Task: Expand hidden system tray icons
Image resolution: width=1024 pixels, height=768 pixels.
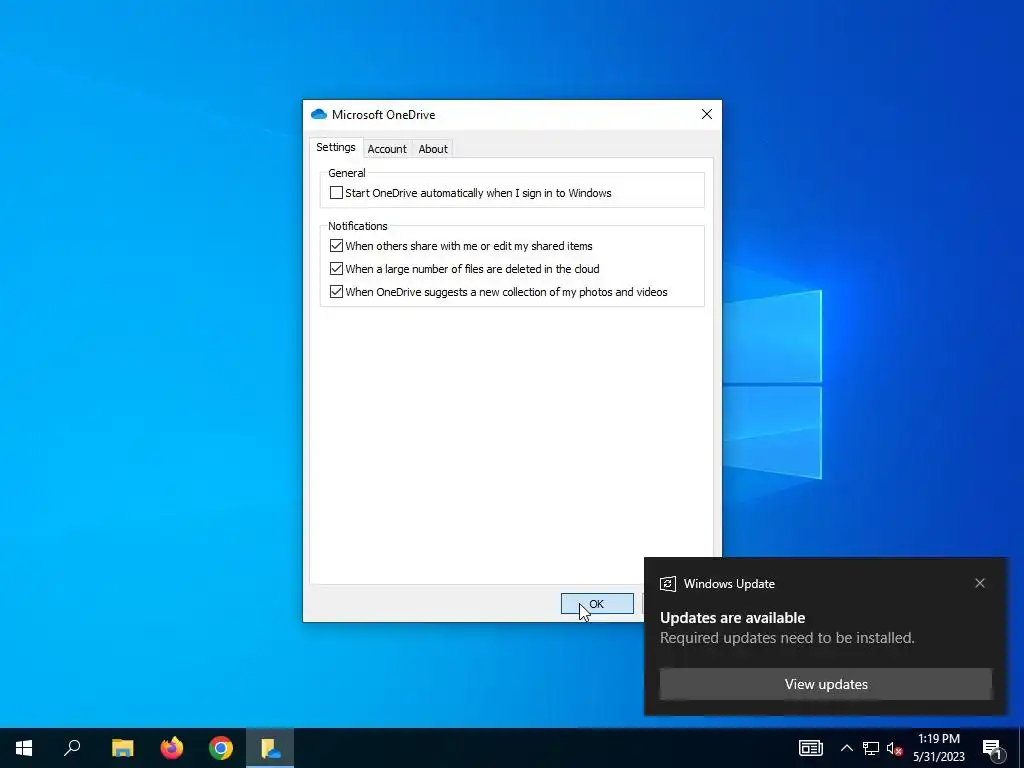Action: tap(846, 748)
